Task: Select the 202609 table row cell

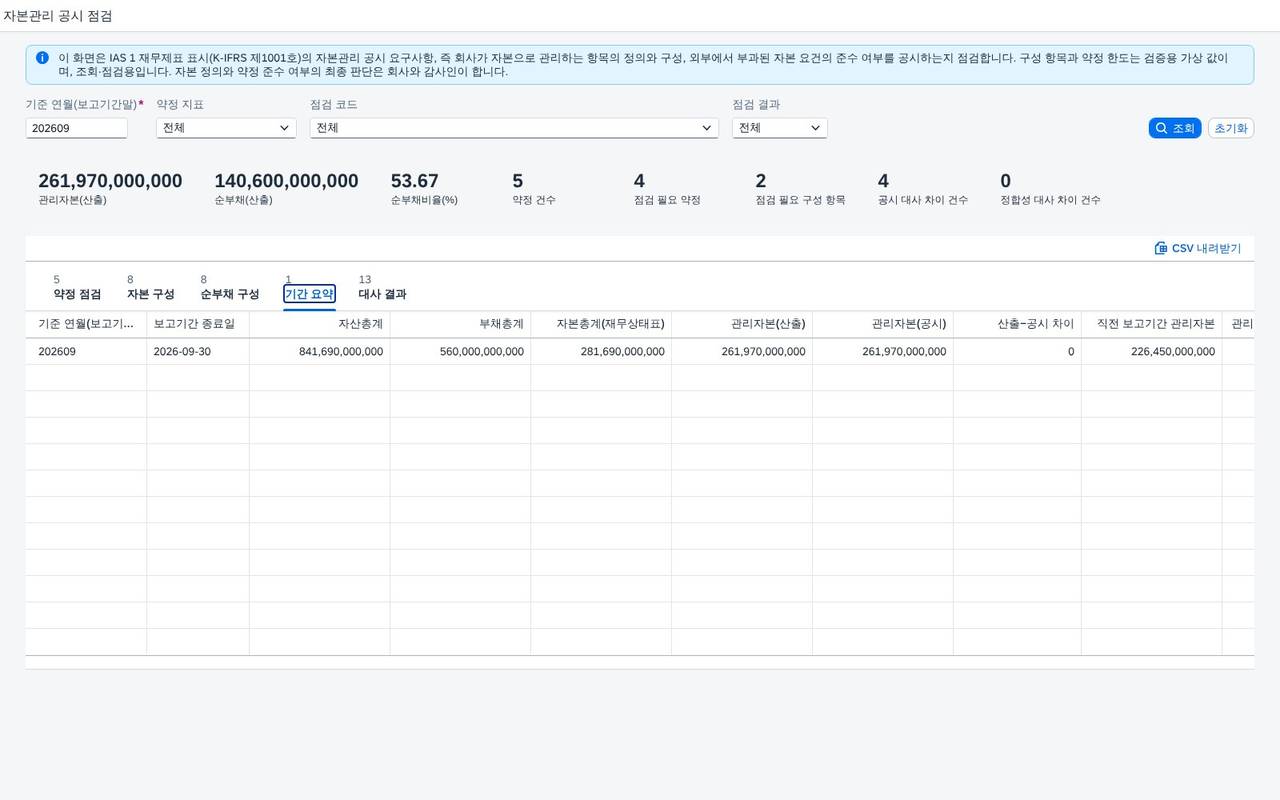Action: 86,352
